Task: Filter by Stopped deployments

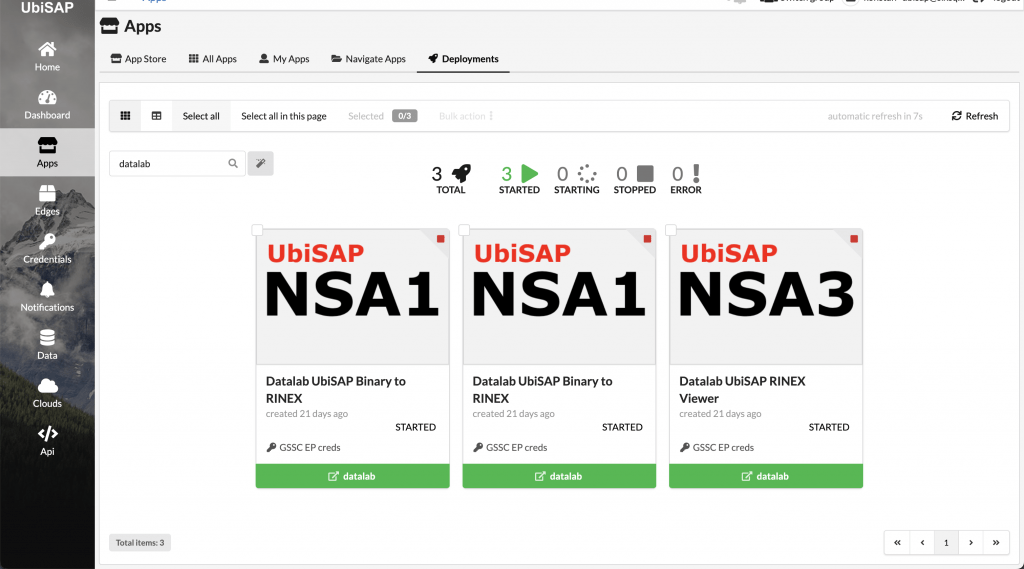Action: point(635,179)
